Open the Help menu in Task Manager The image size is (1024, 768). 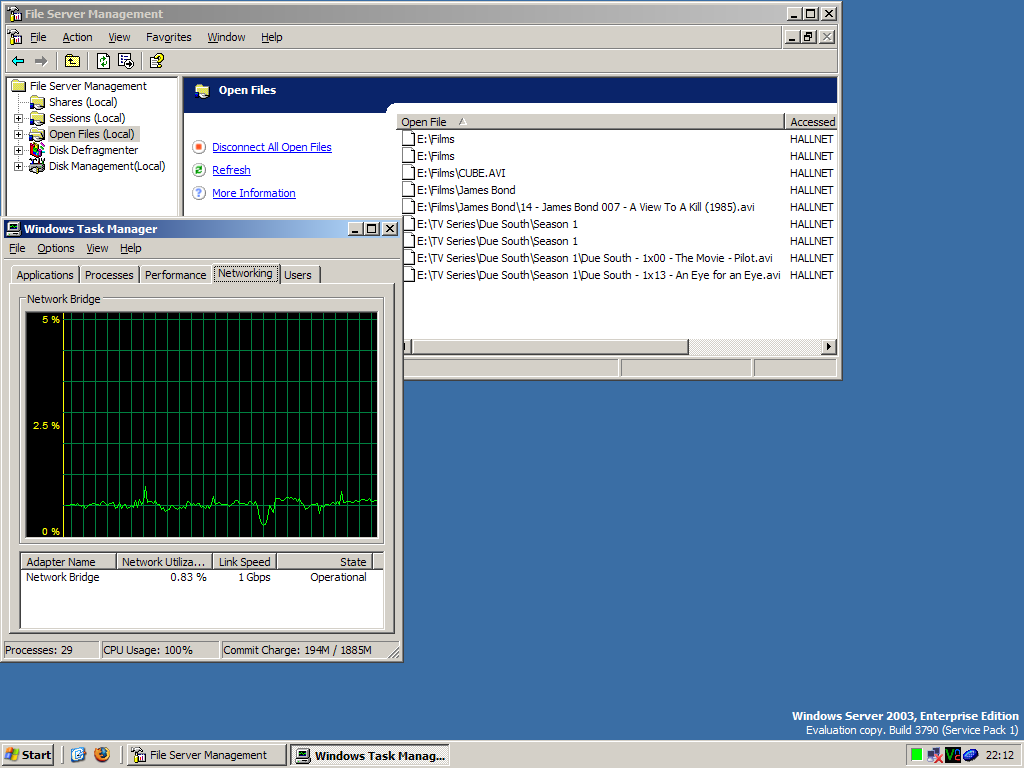[131, 248]
